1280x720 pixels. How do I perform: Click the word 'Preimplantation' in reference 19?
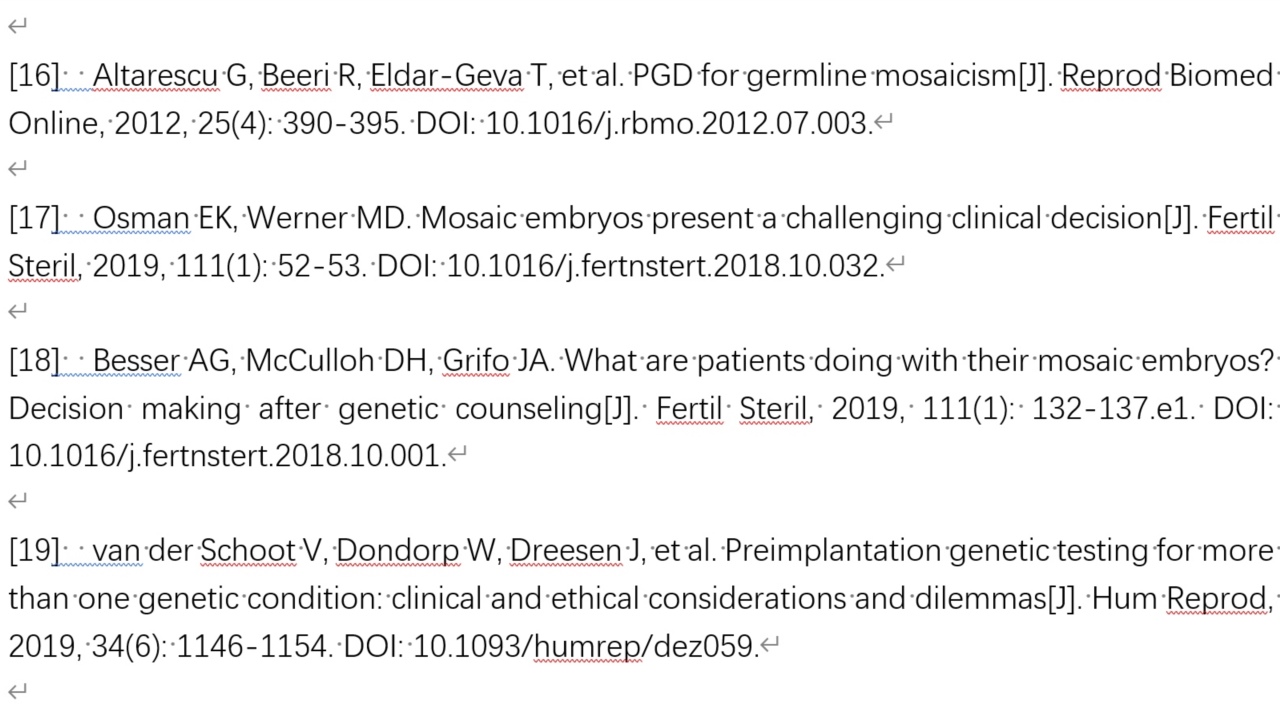[x=832, y=550]
